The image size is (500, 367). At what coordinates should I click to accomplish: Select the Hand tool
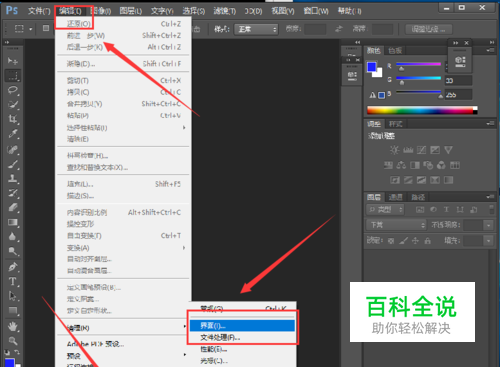(13, 326)
